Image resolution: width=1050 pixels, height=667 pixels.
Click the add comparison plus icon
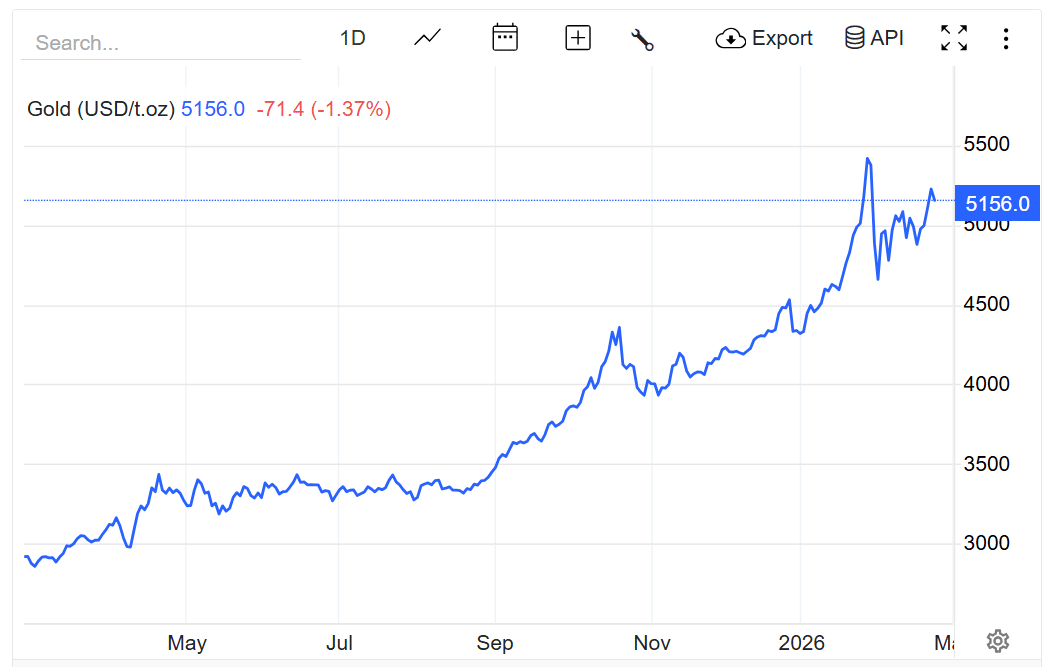click(578, 38)
